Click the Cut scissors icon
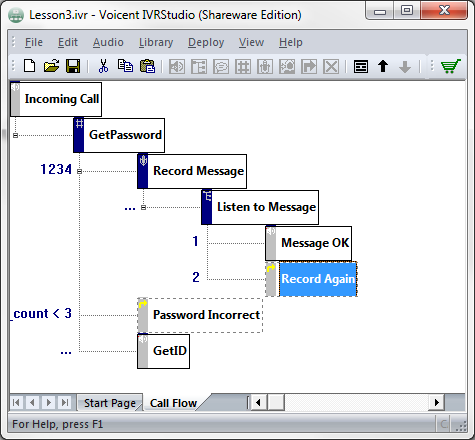 point(103,66)
